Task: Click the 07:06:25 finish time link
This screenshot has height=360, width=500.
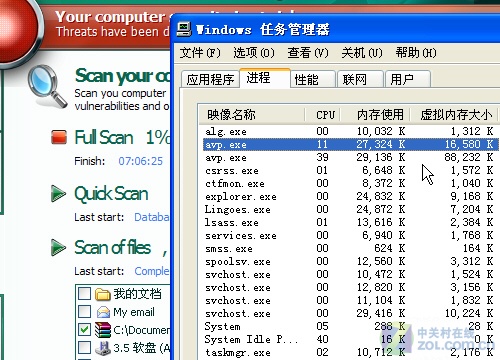Action: point(141,161)
